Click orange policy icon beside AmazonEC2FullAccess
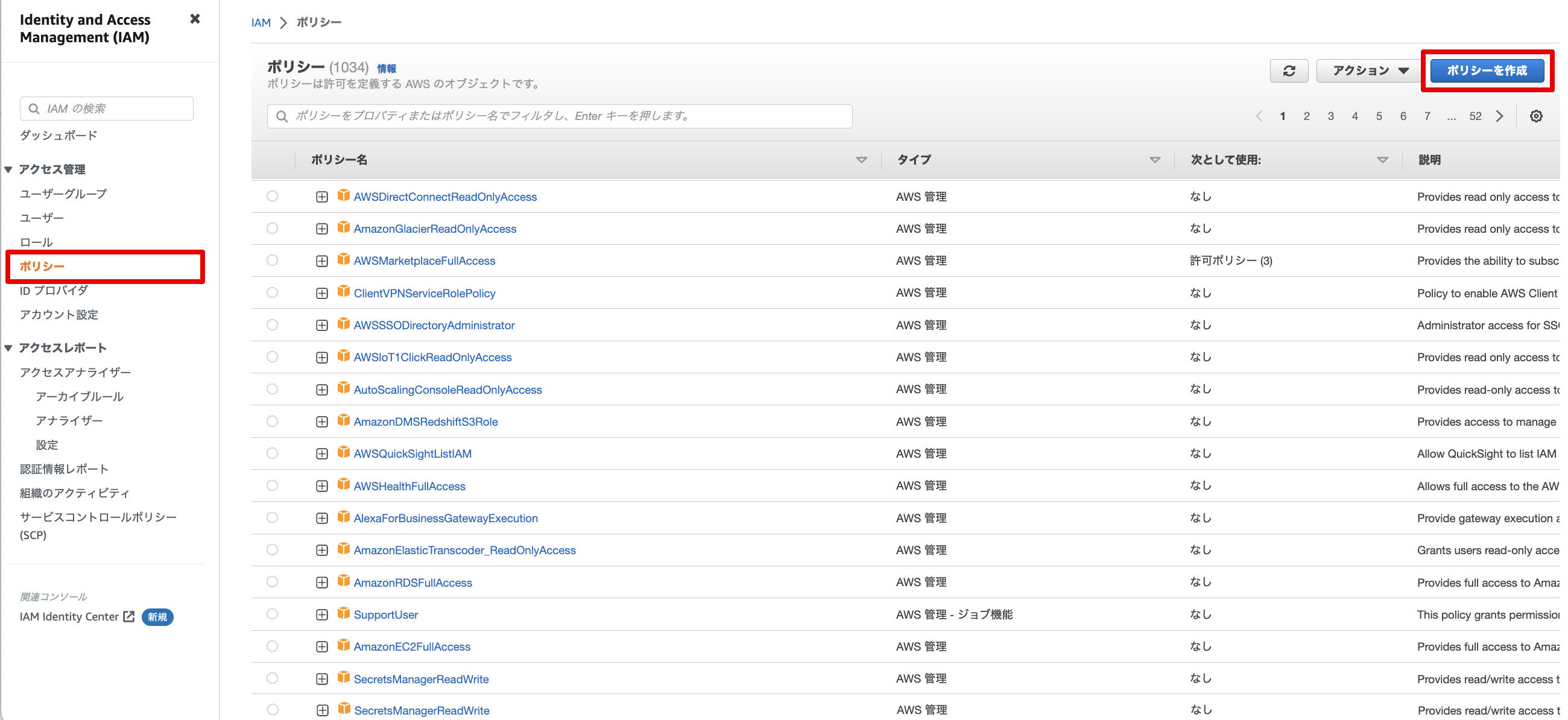The image size is (1568, 720). (343, 645)
